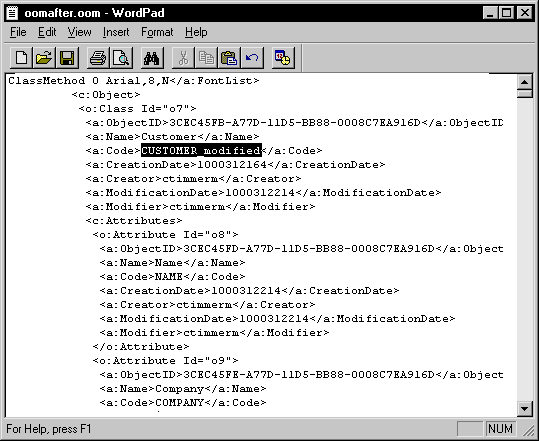
Task: Open Print Preview from the toolbar
Action: pos(121,58)
